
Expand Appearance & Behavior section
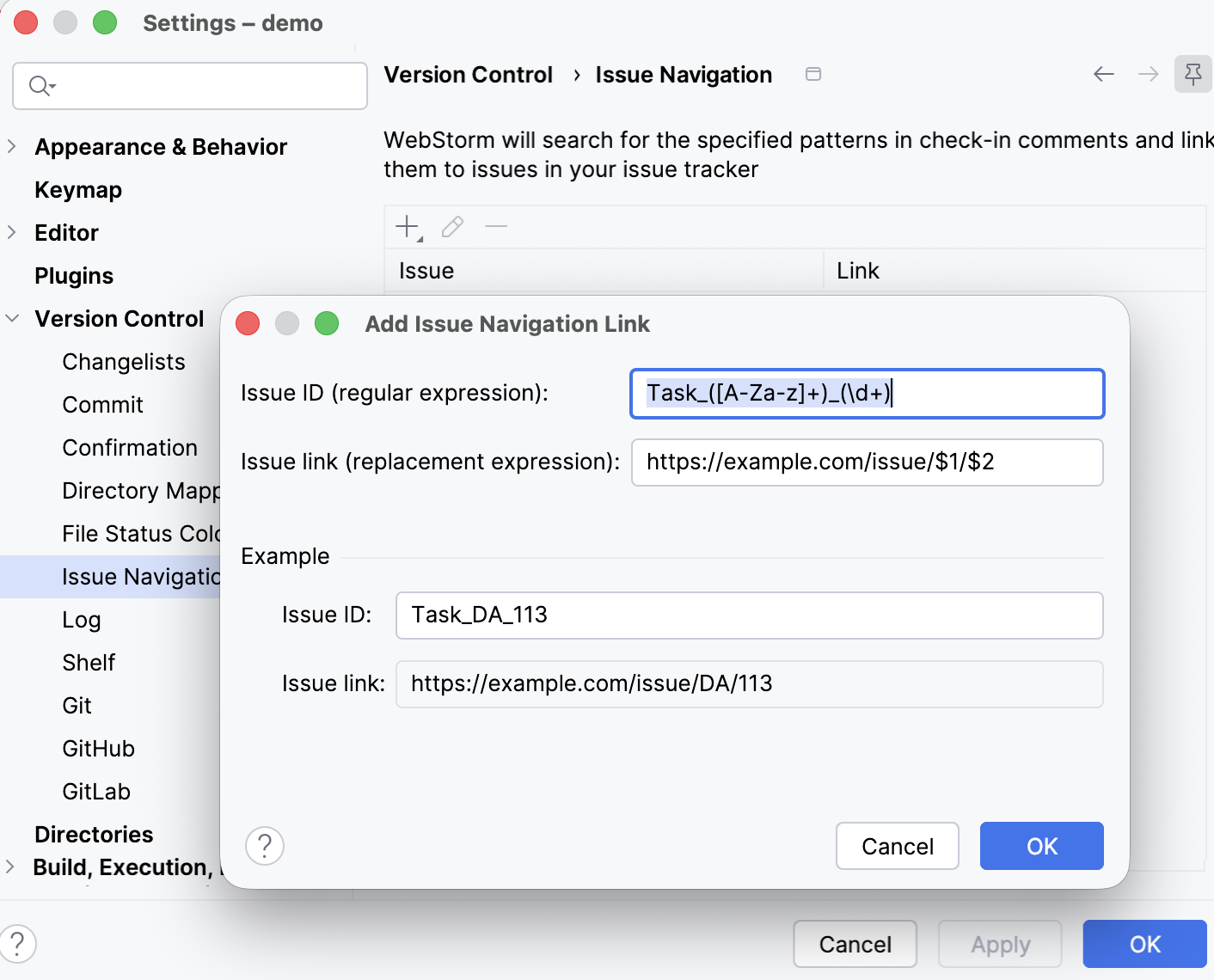click(12, 146)
